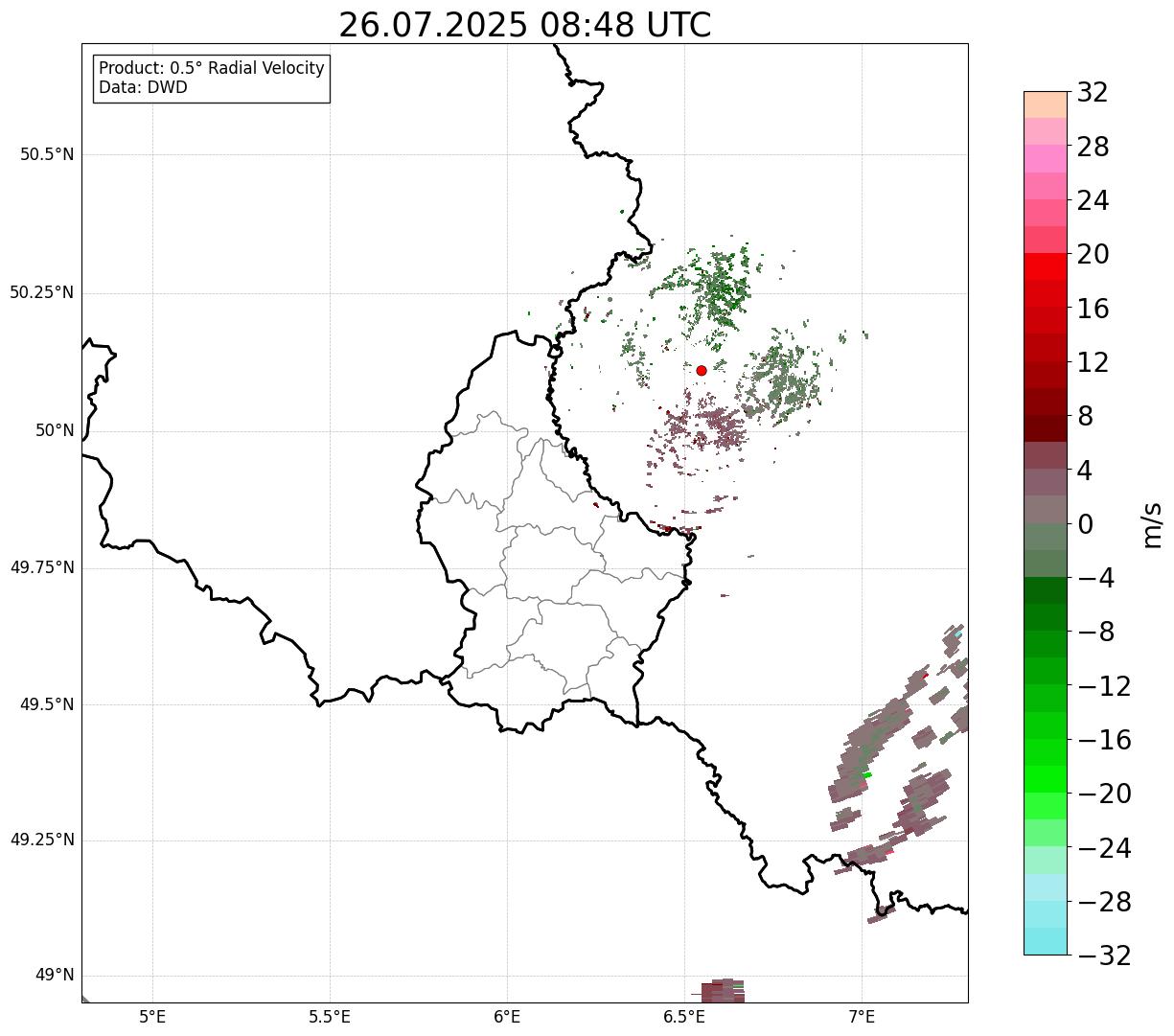The width and height of the screenshot is (1174, 1036).
Task: Click the colorbar tick label −12
Action: pos(1104,686)
